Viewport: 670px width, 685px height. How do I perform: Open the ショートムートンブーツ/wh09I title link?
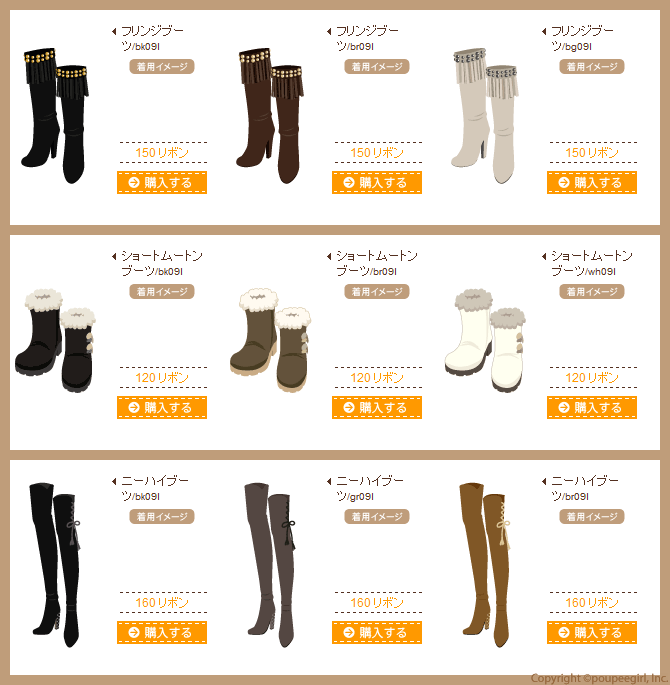click(591, 263)
